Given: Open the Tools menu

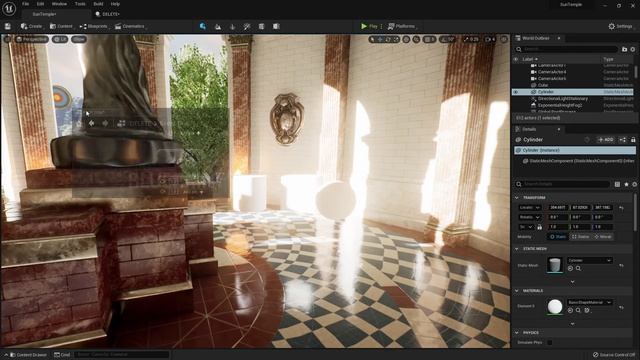Looking at the screenshot, I should [x=80, y=4].
